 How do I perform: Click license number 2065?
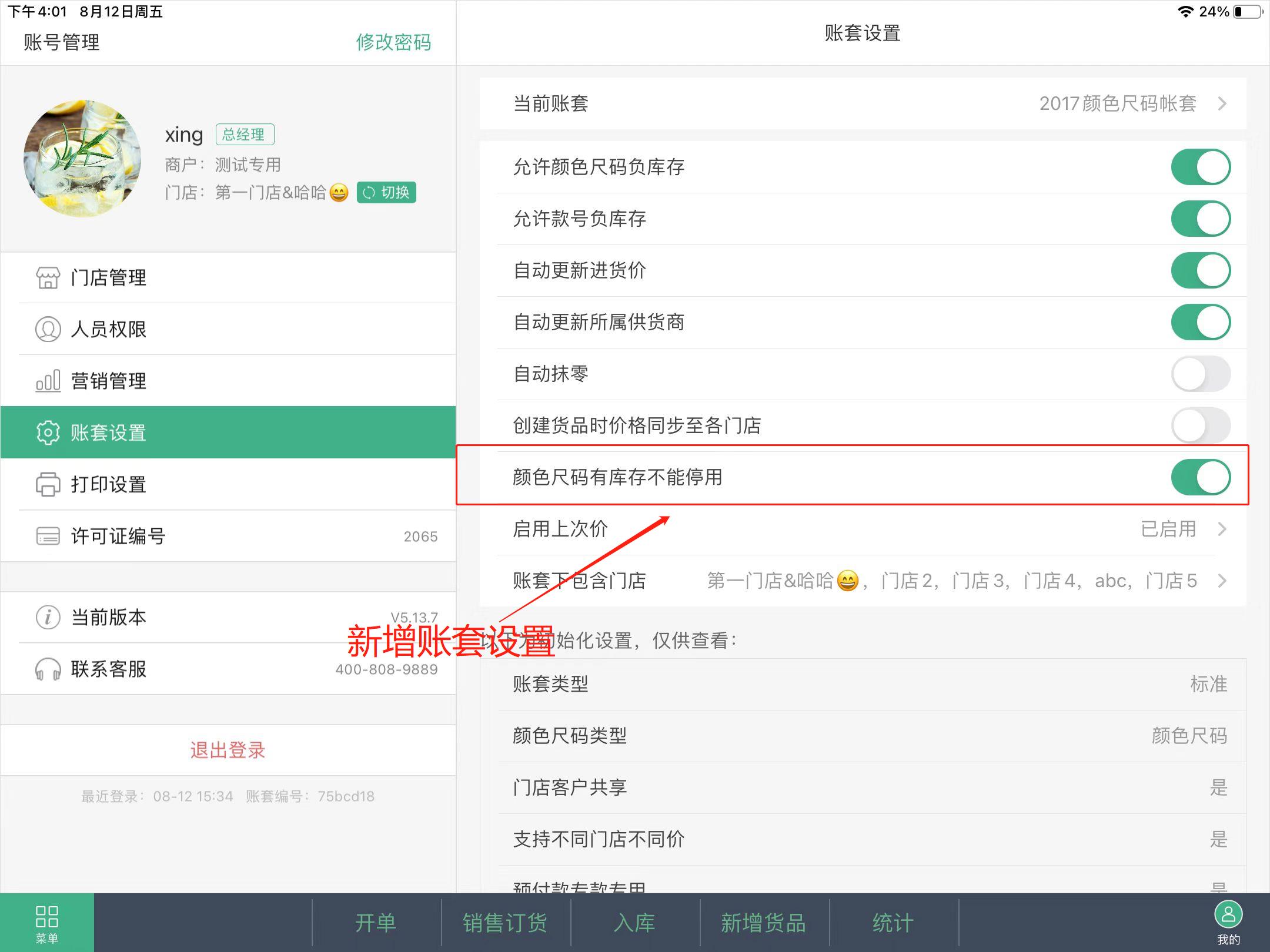click(420, 537)
